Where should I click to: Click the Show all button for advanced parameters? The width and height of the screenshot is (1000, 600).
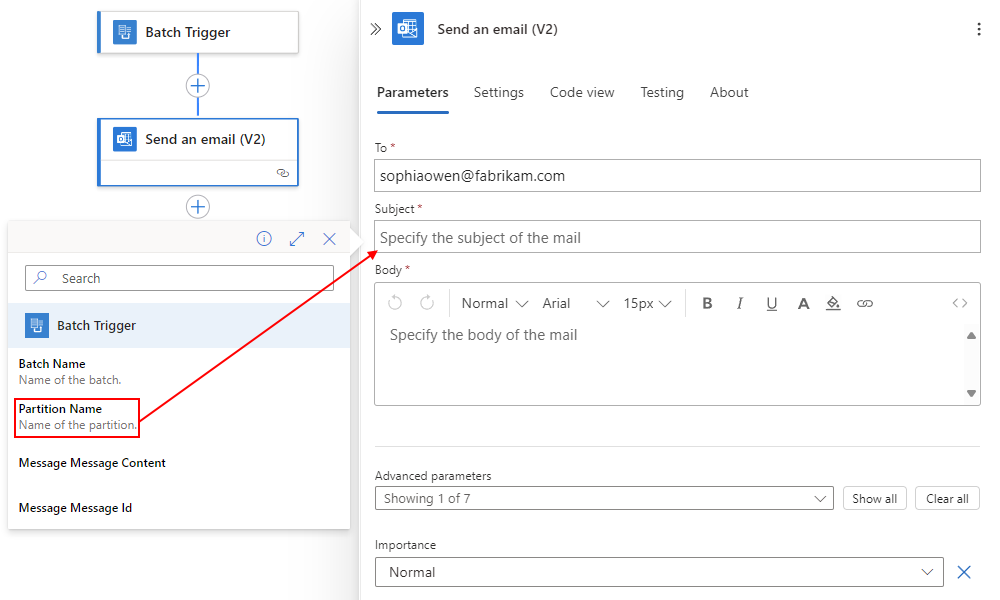click(874, 498)
